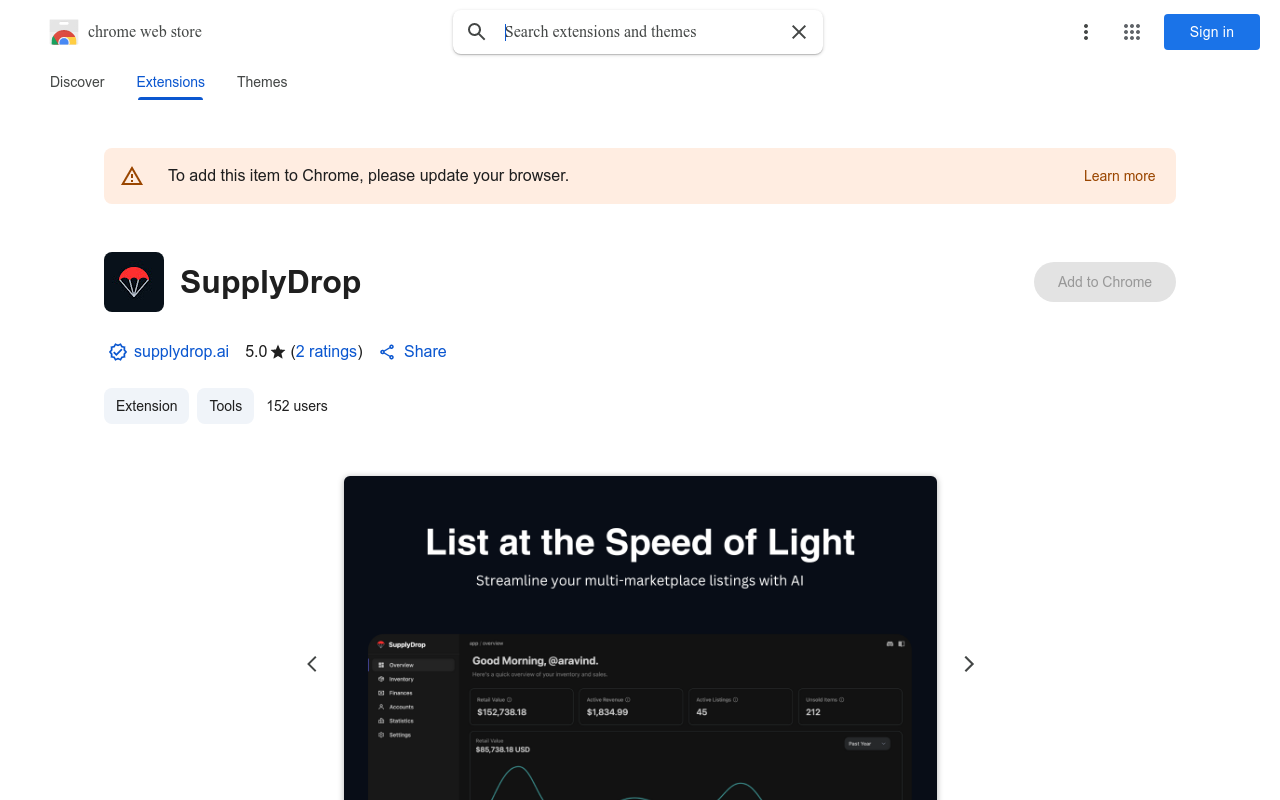
Task: Open the three-dot more options menu
Action: click(x=1085, y=32)
